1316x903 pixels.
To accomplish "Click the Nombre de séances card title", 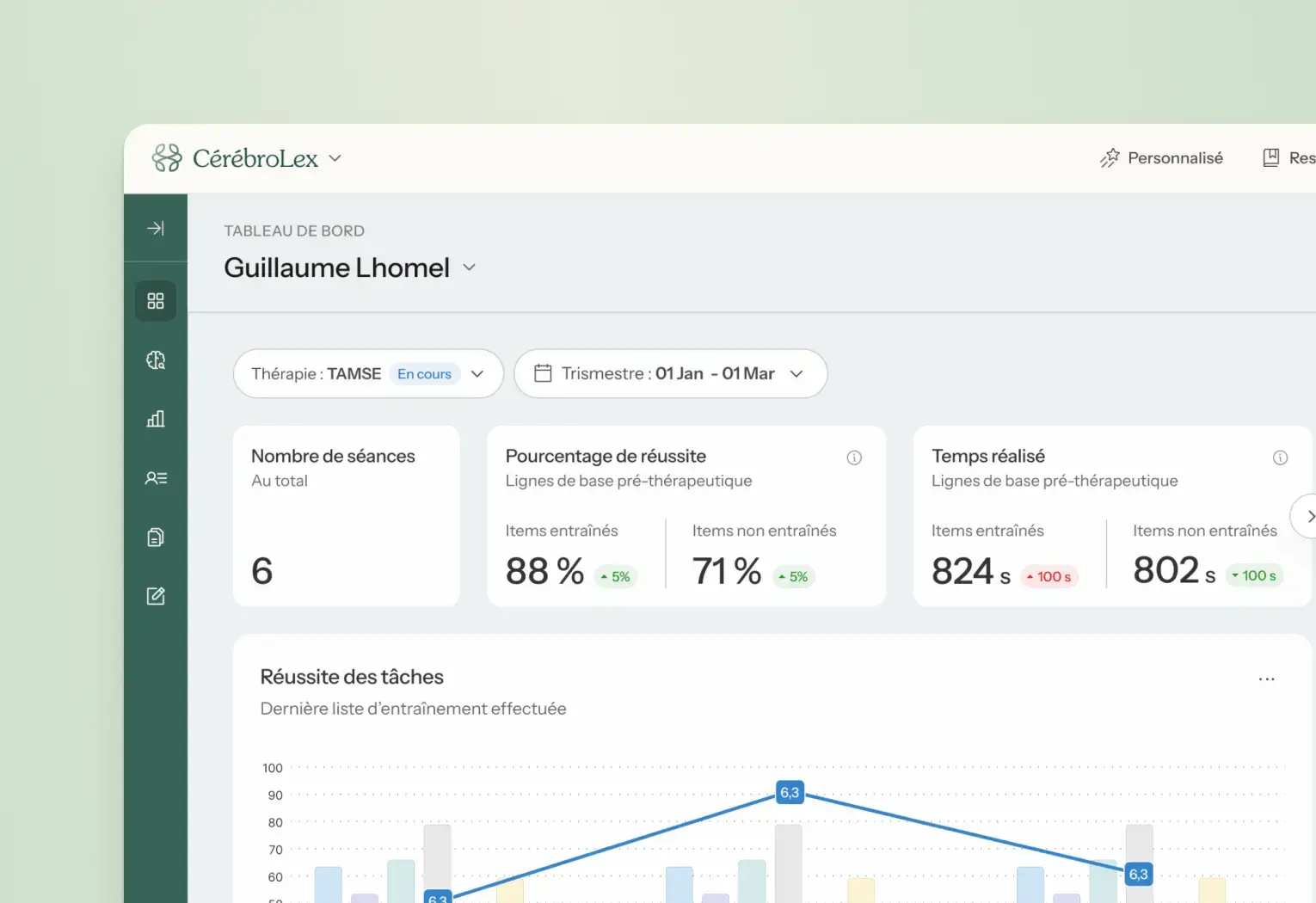I will coord(333,456).
